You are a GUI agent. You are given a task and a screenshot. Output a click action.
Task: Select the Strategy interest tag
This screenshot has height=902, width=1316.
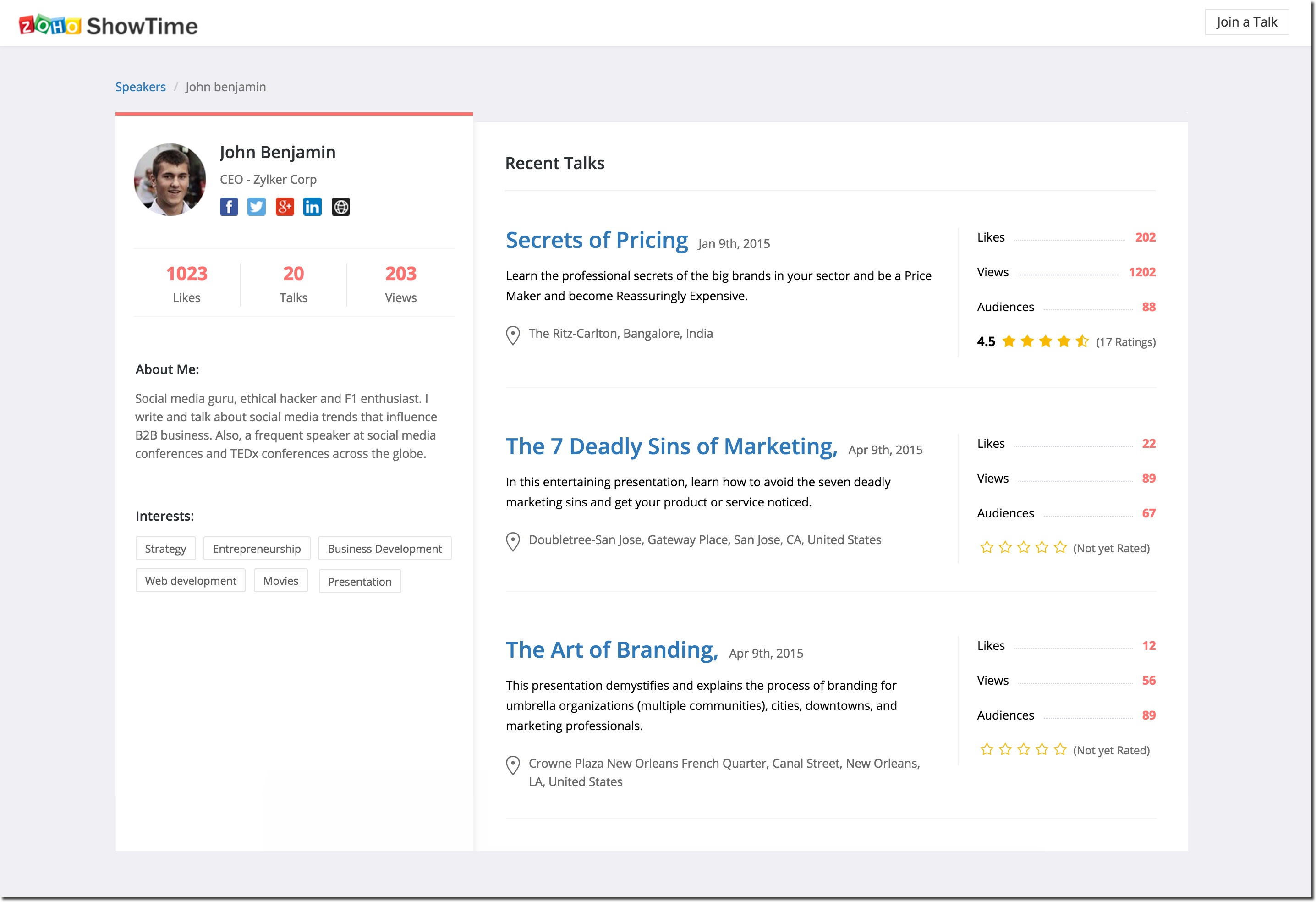(x=165, y=549)
